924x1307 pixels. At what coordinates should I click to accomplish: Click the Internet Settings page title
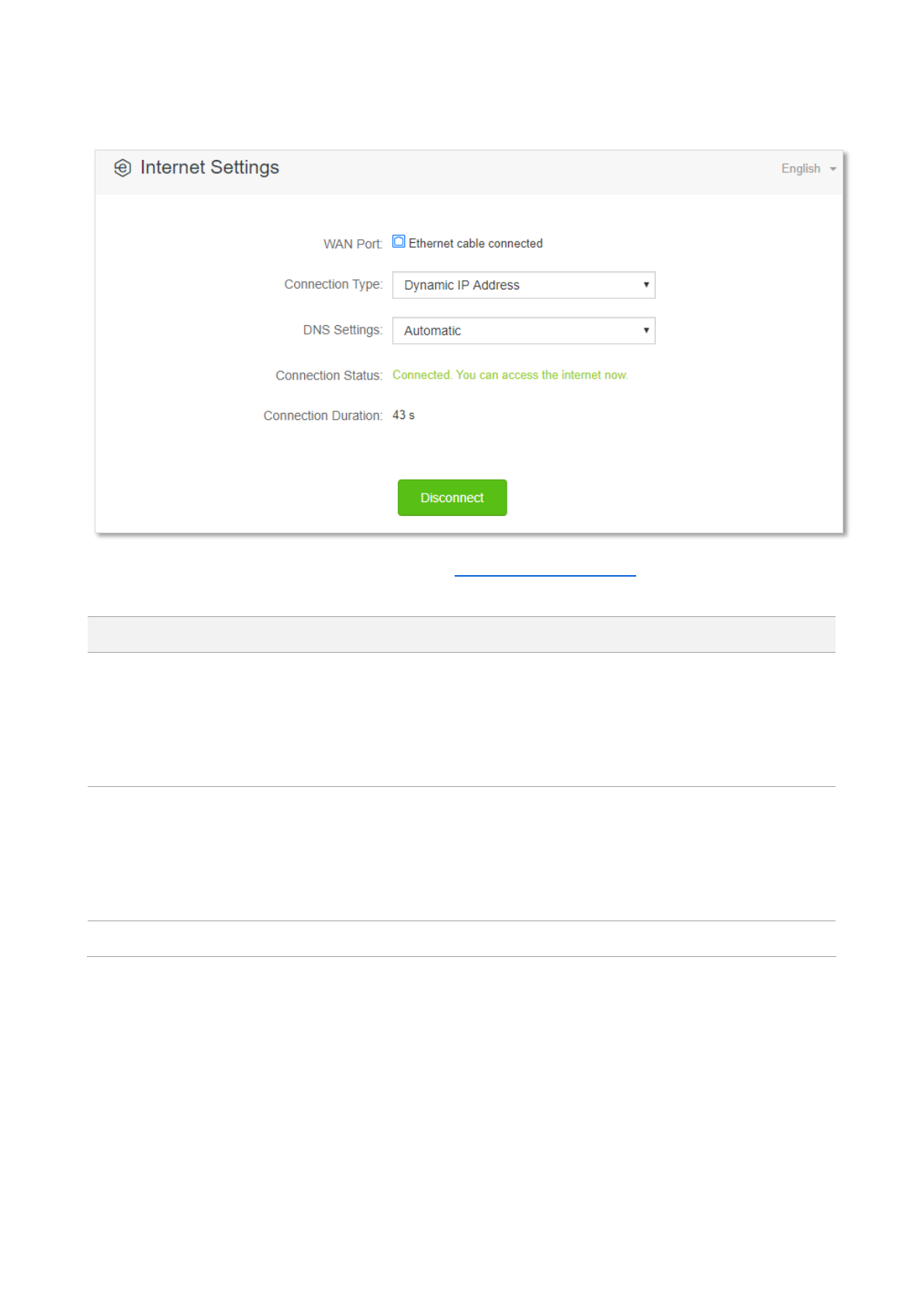pos(209,168)
